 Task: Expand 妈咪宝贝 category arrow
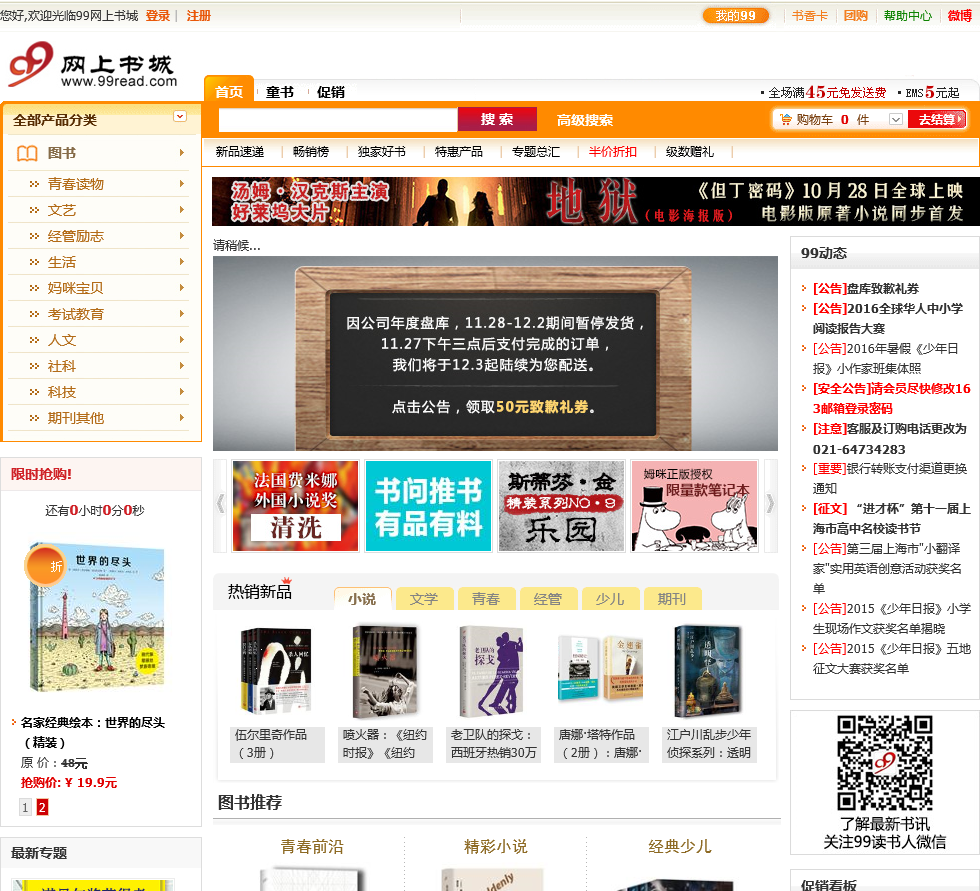(182, 287)
